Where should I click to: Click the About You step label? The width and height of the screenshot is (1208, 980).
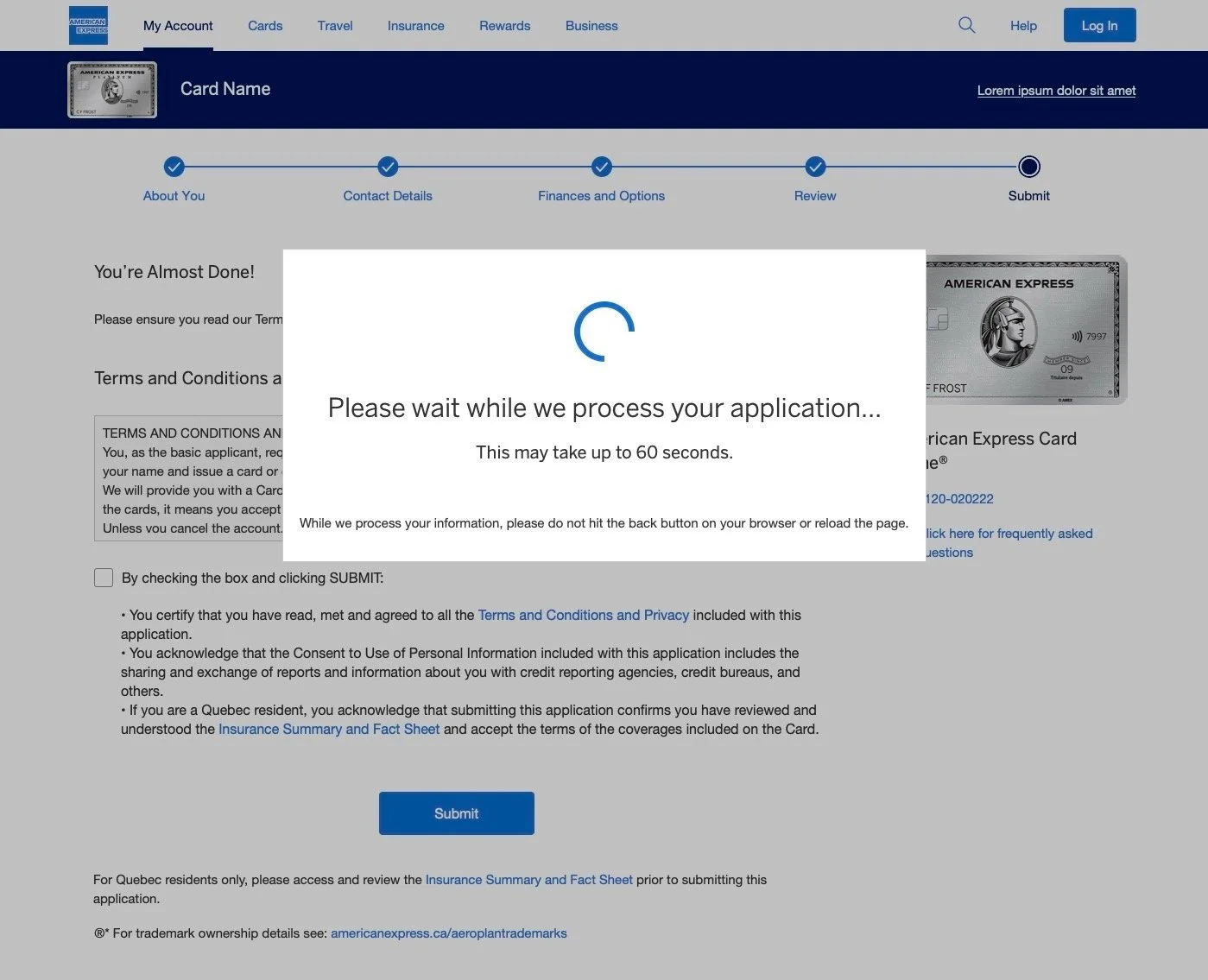(174, 196)
